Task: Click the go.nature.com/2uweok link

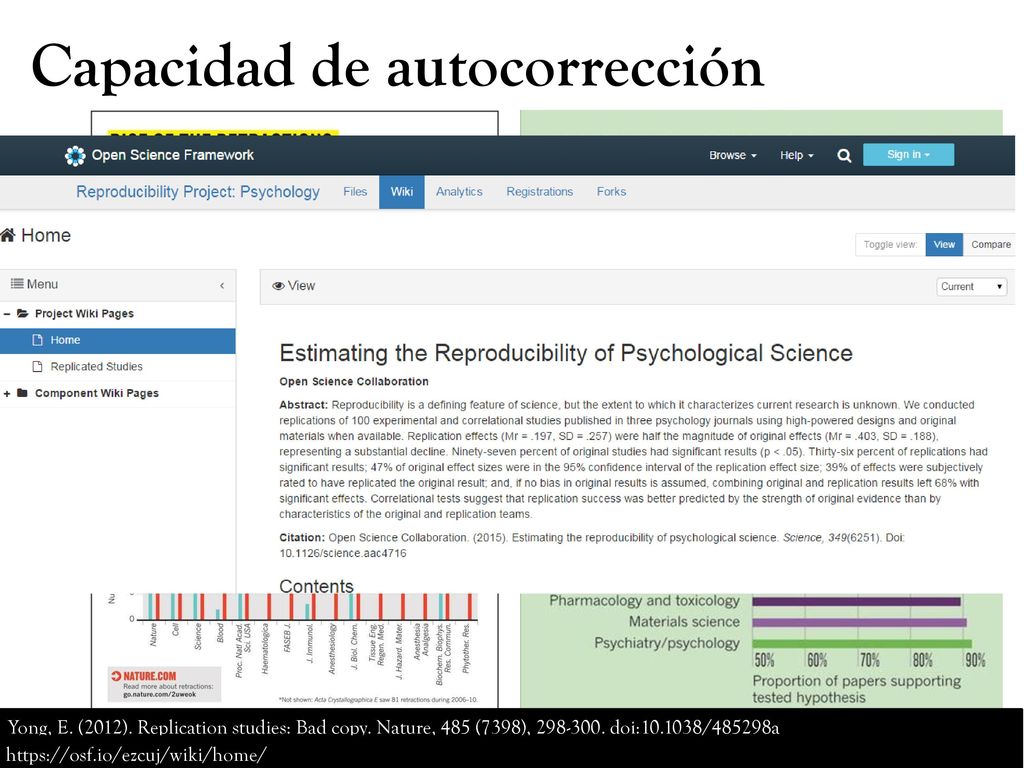Action: (x=159, y=694)
